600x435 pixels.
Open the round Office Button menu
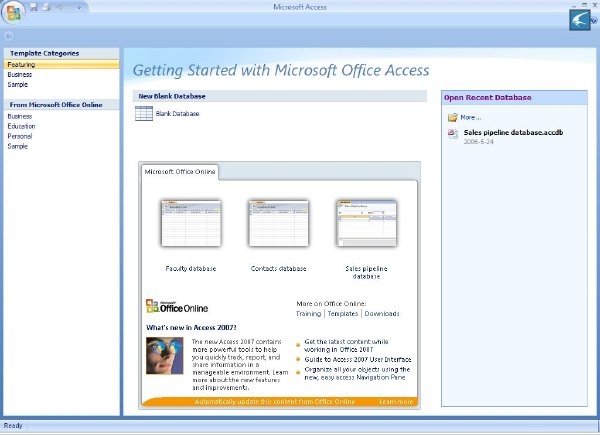coord(13,12)
